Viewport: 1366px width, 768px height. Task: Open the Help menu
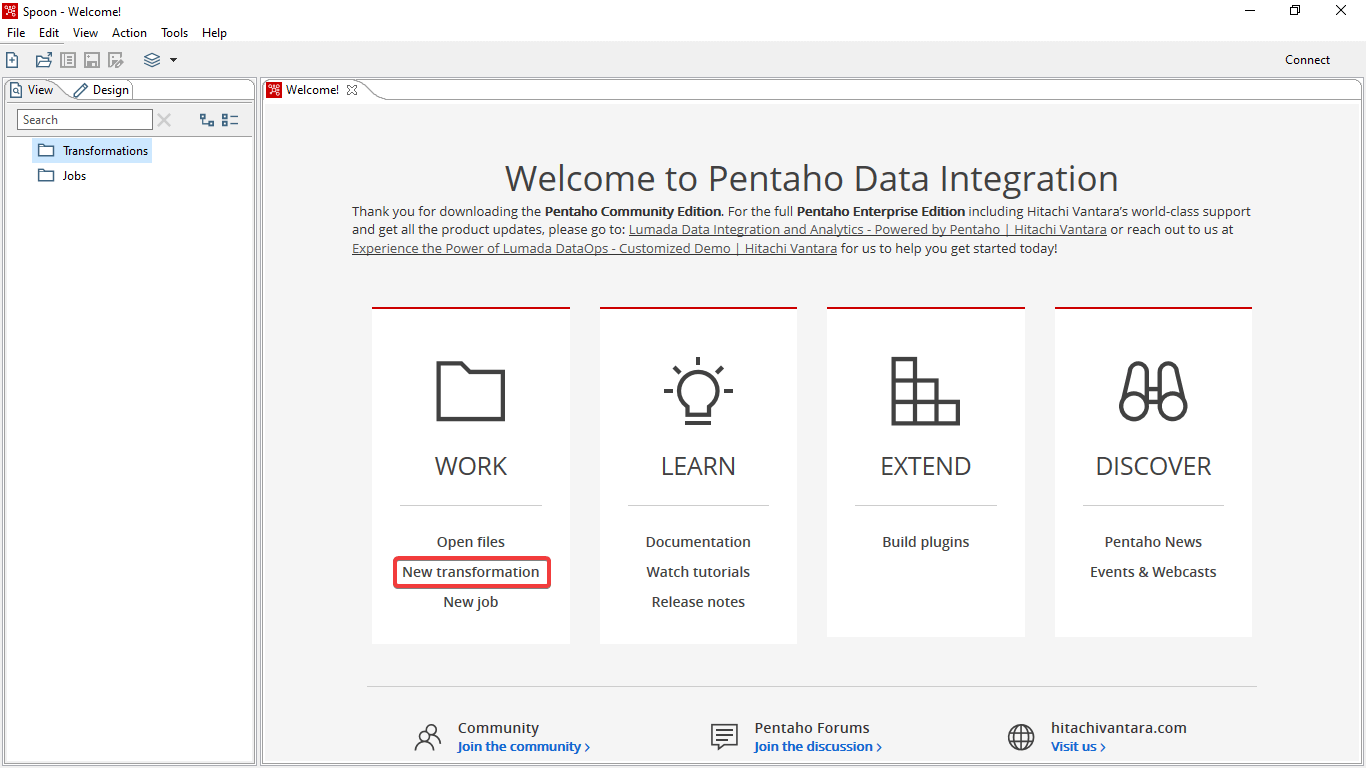click(214, 33)
